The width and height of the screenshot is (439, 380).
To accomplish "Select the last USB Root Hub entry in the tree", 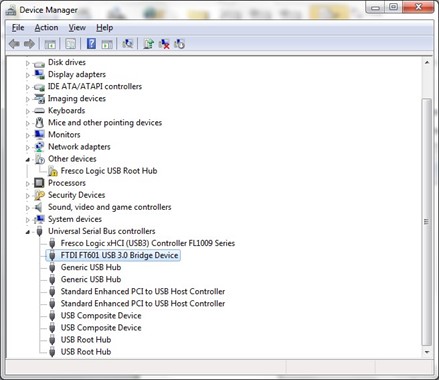I will (x=86, y=352).
